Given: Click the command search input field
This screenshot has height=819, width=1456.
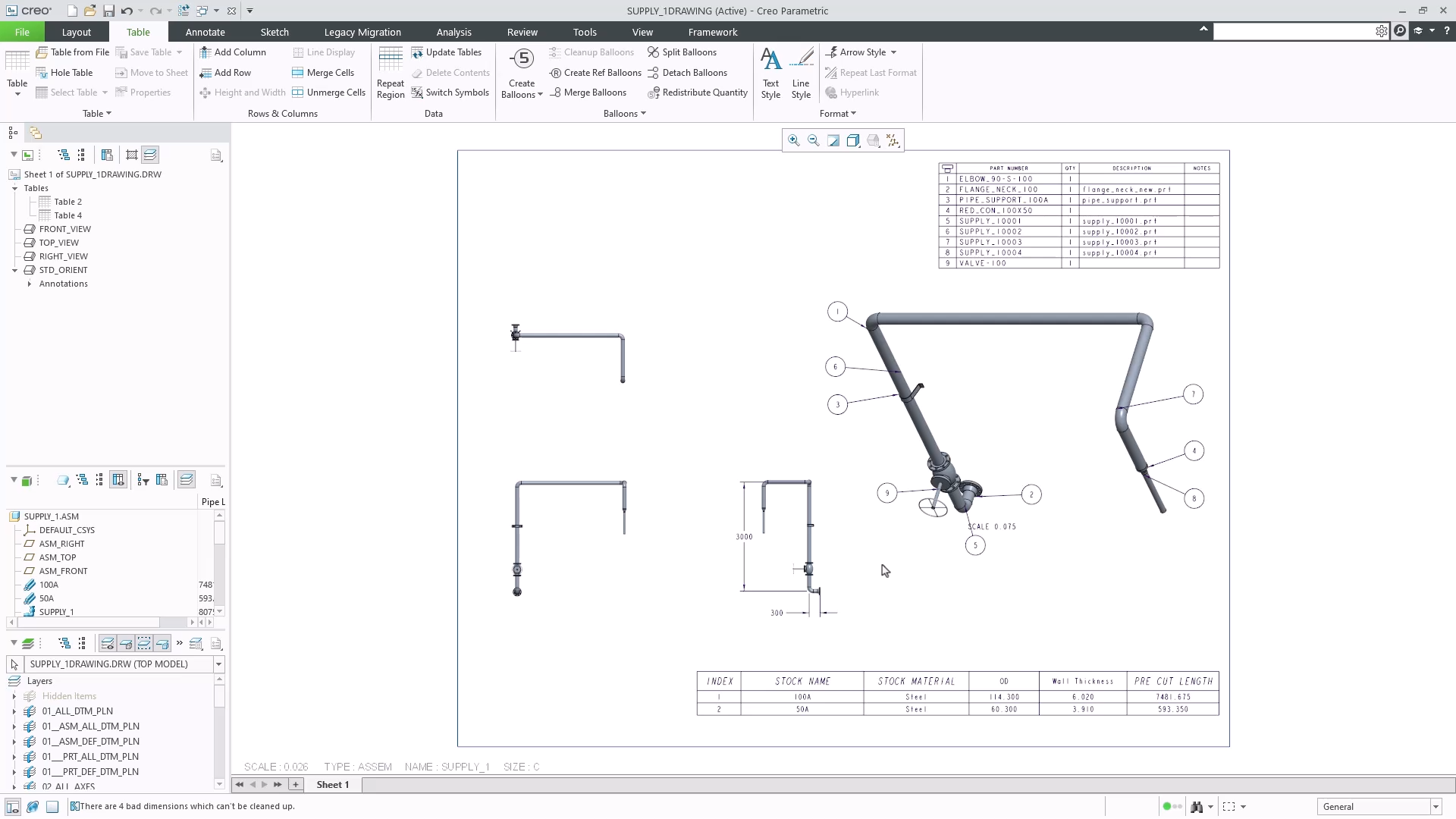Looking at the screenshot, I should coord(1294,31).
